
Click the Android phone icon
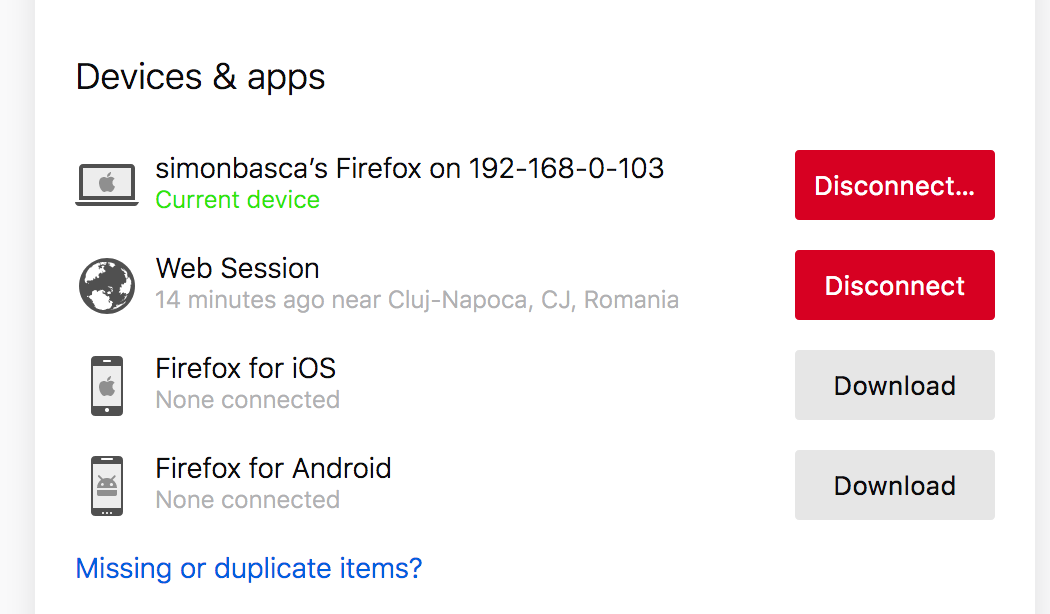[x=107, y=486]
